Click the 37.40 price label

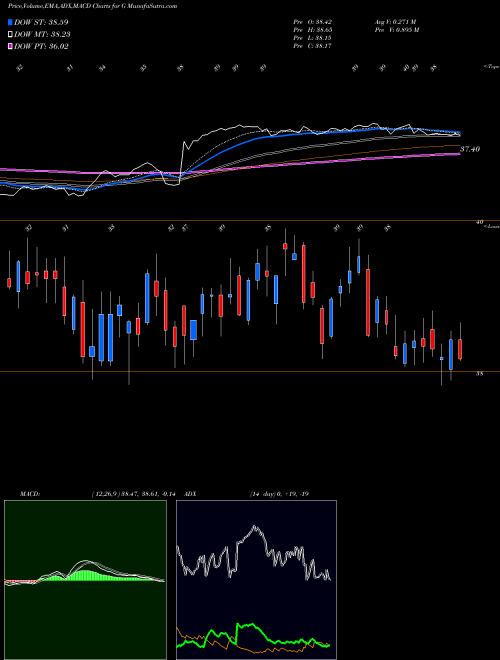[x=470, y=149]
